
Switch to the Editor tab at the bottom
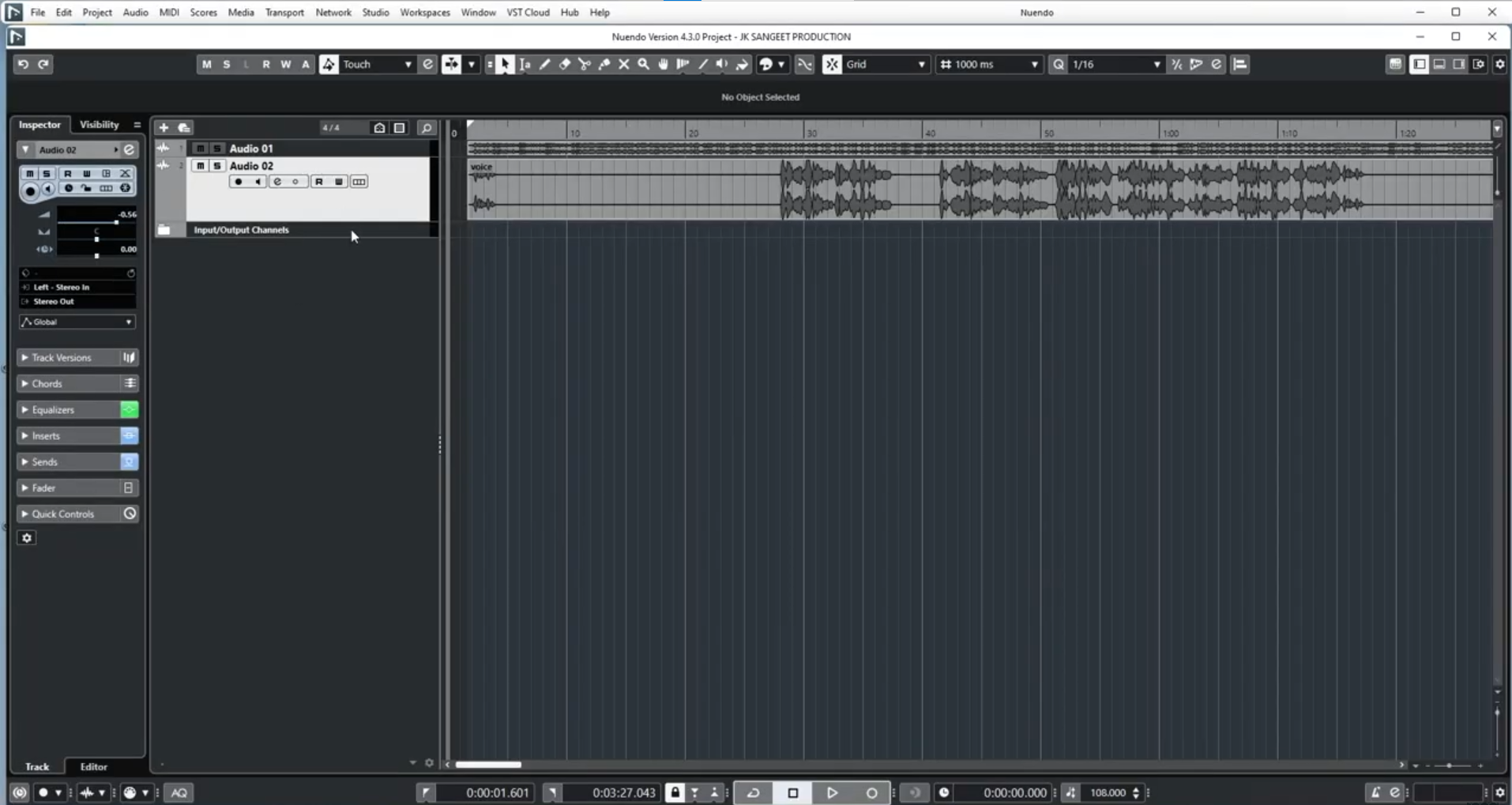pos(93,767)
